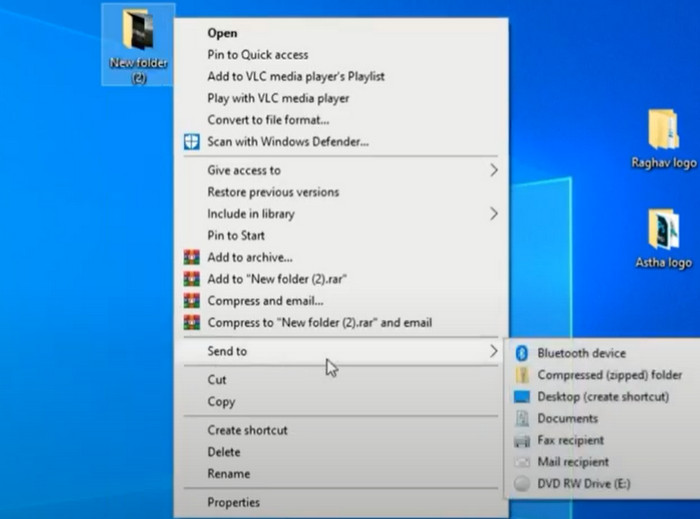Click the "Astha logo" label text

(x=664, y=262)
